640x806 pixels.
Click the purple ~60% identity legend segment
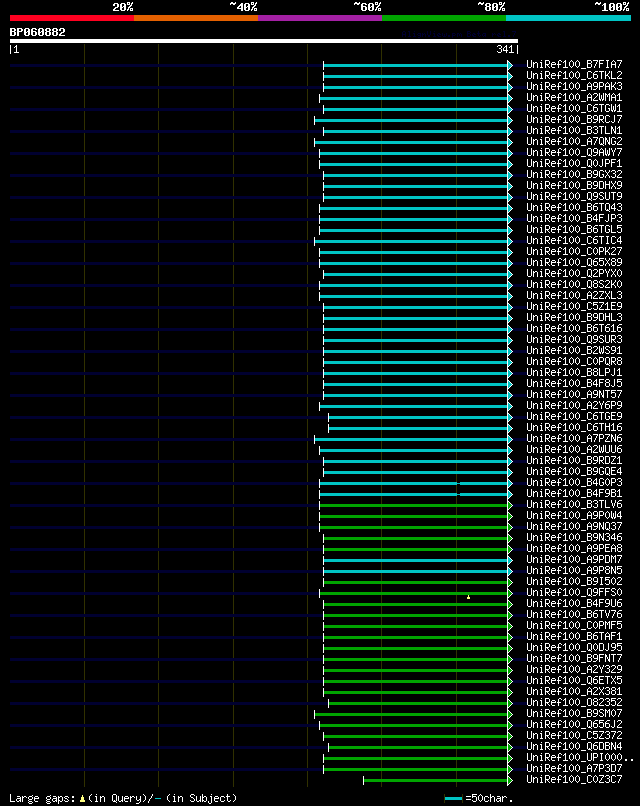(320, 18)
